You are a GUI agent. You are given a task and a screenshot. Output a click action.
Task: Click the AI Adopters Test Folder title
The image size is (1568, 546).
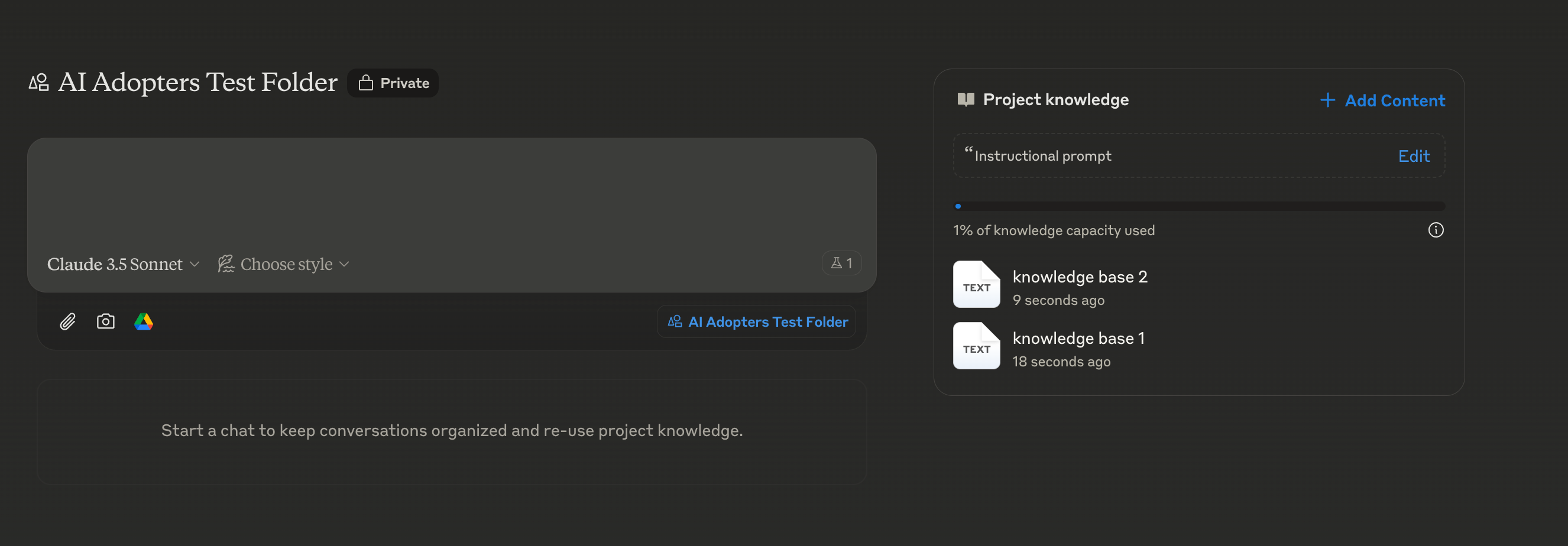click(197, 82)
